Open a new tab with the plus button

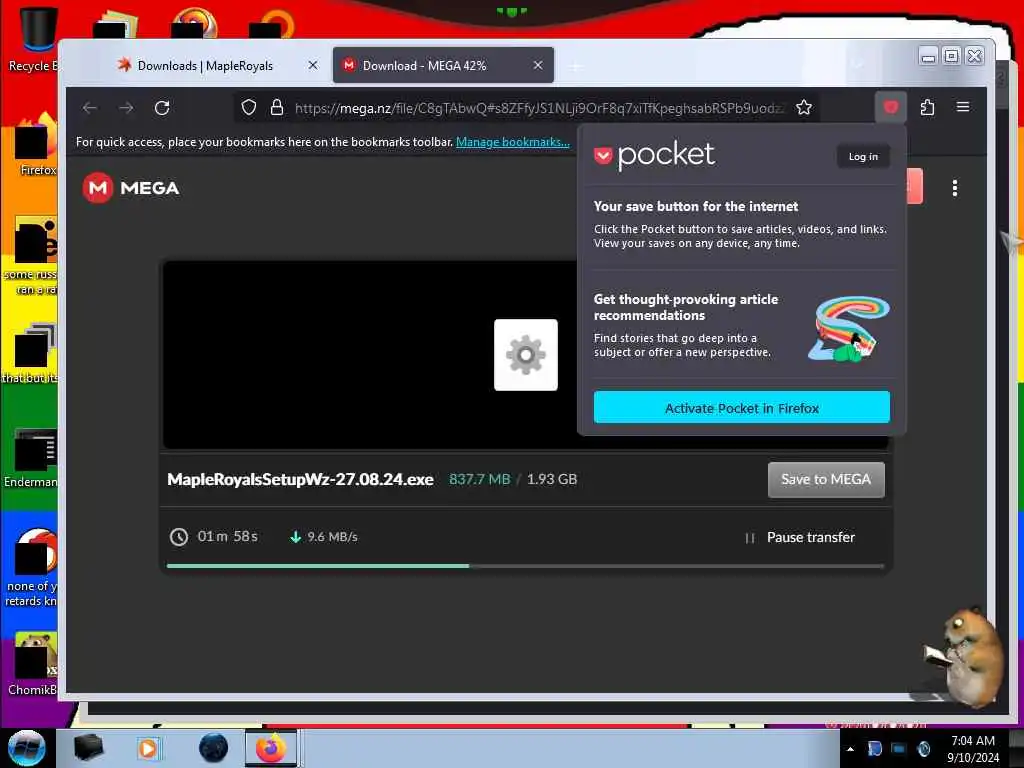click(x=575, y=66)
